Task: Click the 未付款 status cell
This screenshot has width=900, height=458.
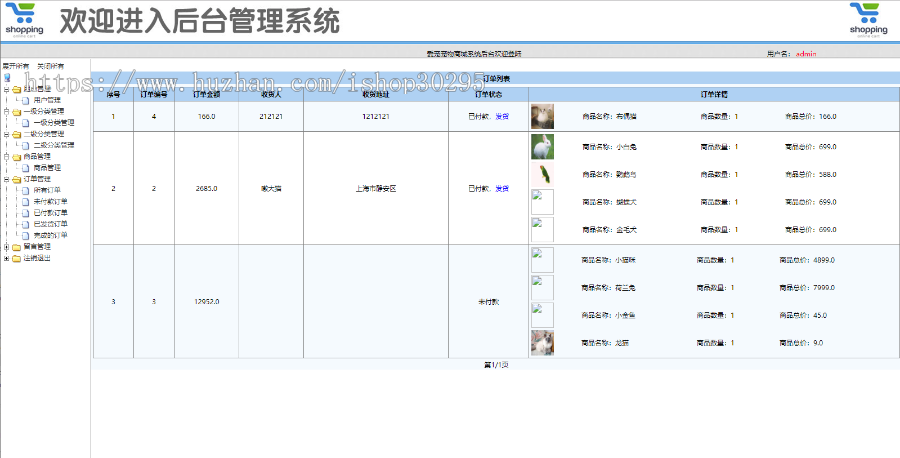Action: (488, 302)
